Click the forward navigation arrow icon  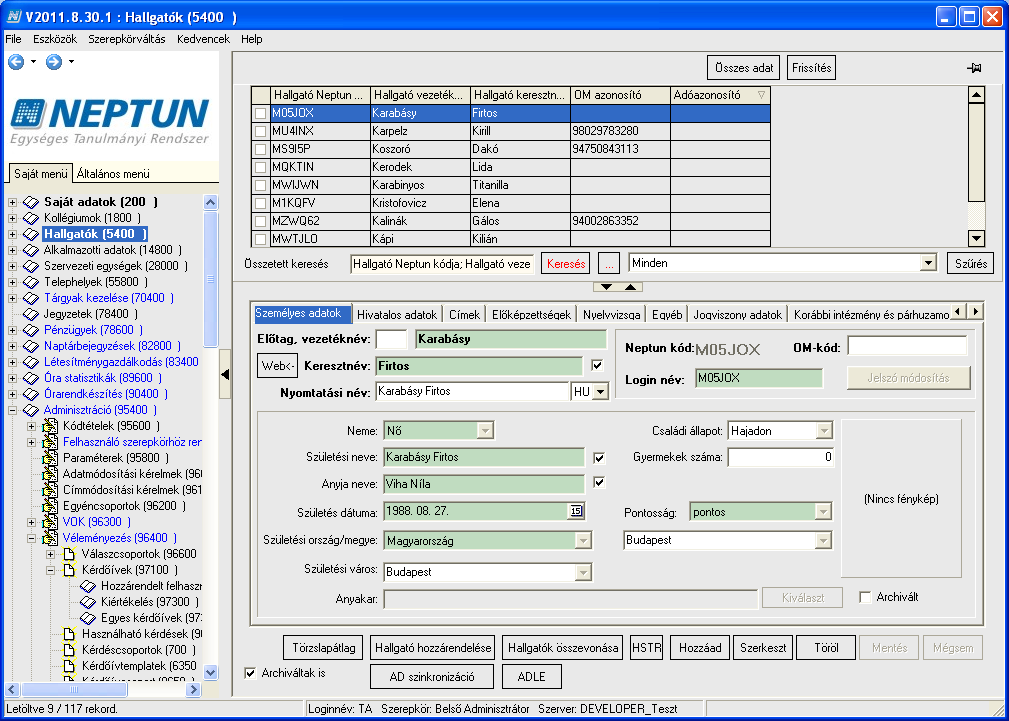pyautogui.click(x=54, y=62)
